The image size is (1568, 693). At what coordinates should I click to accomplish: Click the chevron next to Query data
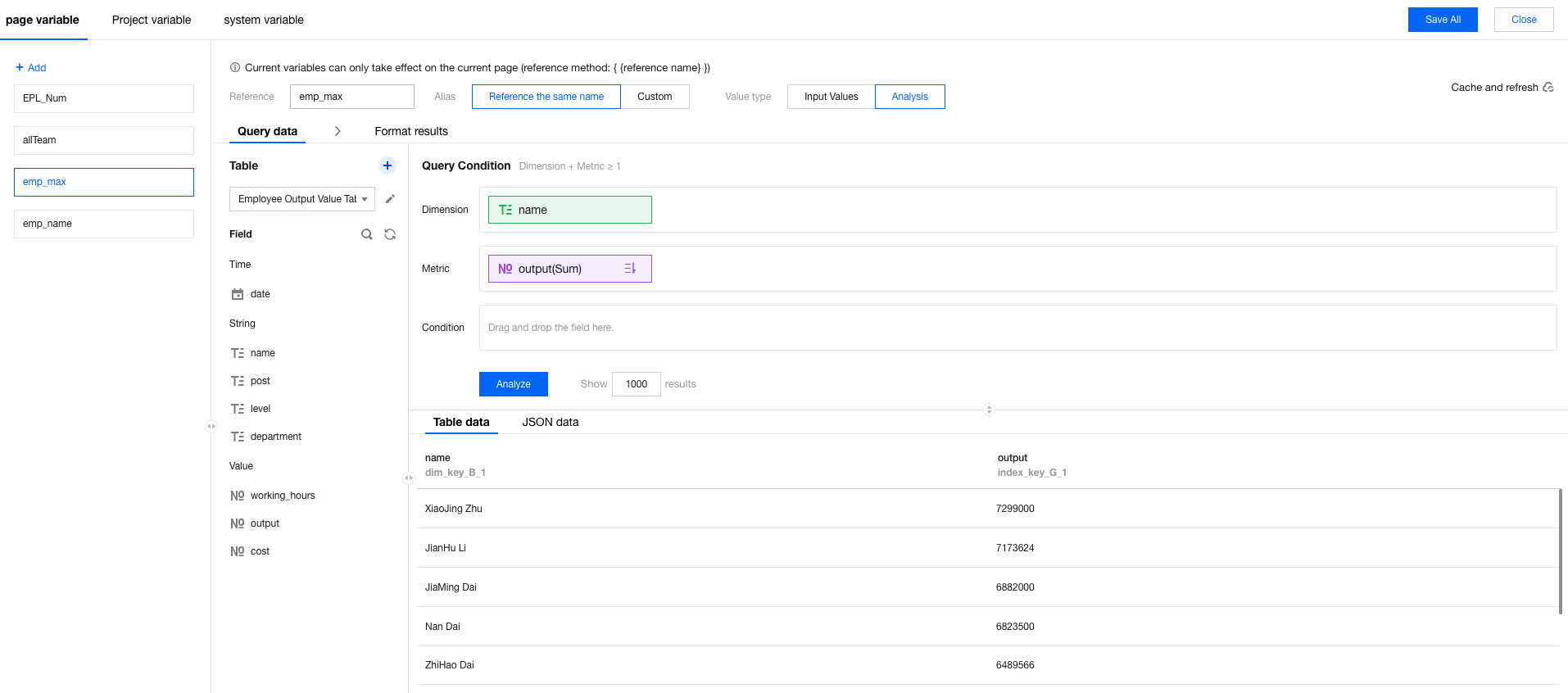click(x=338, y=131)
